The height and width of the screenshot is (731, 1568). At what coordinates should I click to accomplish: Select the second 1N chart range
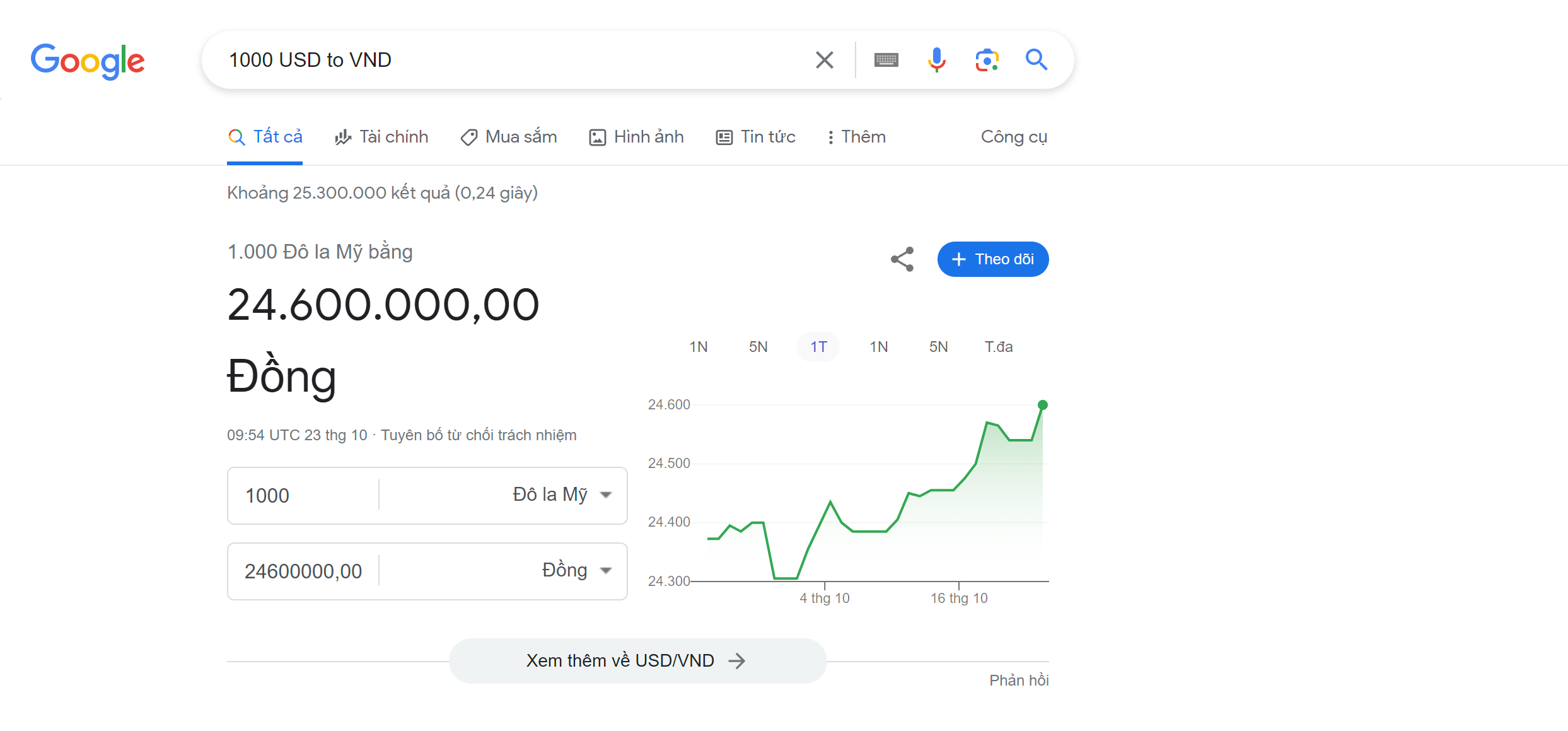coord(879,347)
